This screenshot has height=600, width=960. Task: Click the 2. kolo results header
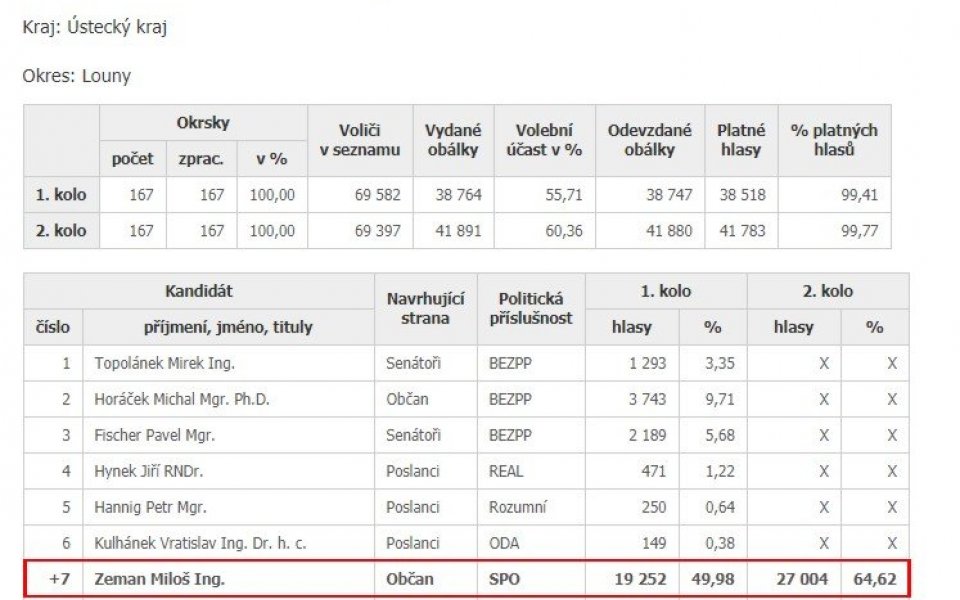coord(828,291)
